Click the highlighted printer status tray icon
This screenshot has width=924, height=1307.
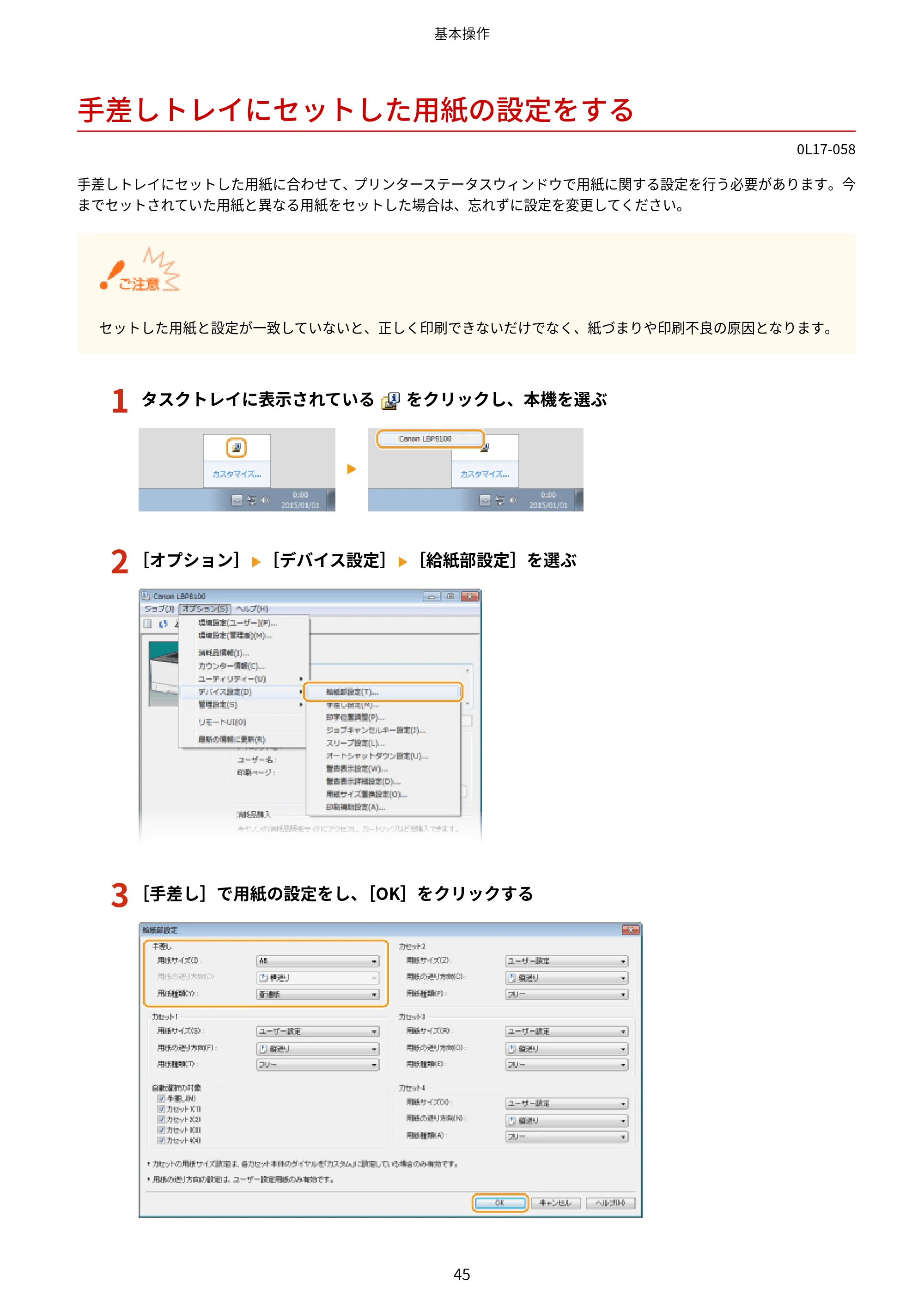click(236, 447)
